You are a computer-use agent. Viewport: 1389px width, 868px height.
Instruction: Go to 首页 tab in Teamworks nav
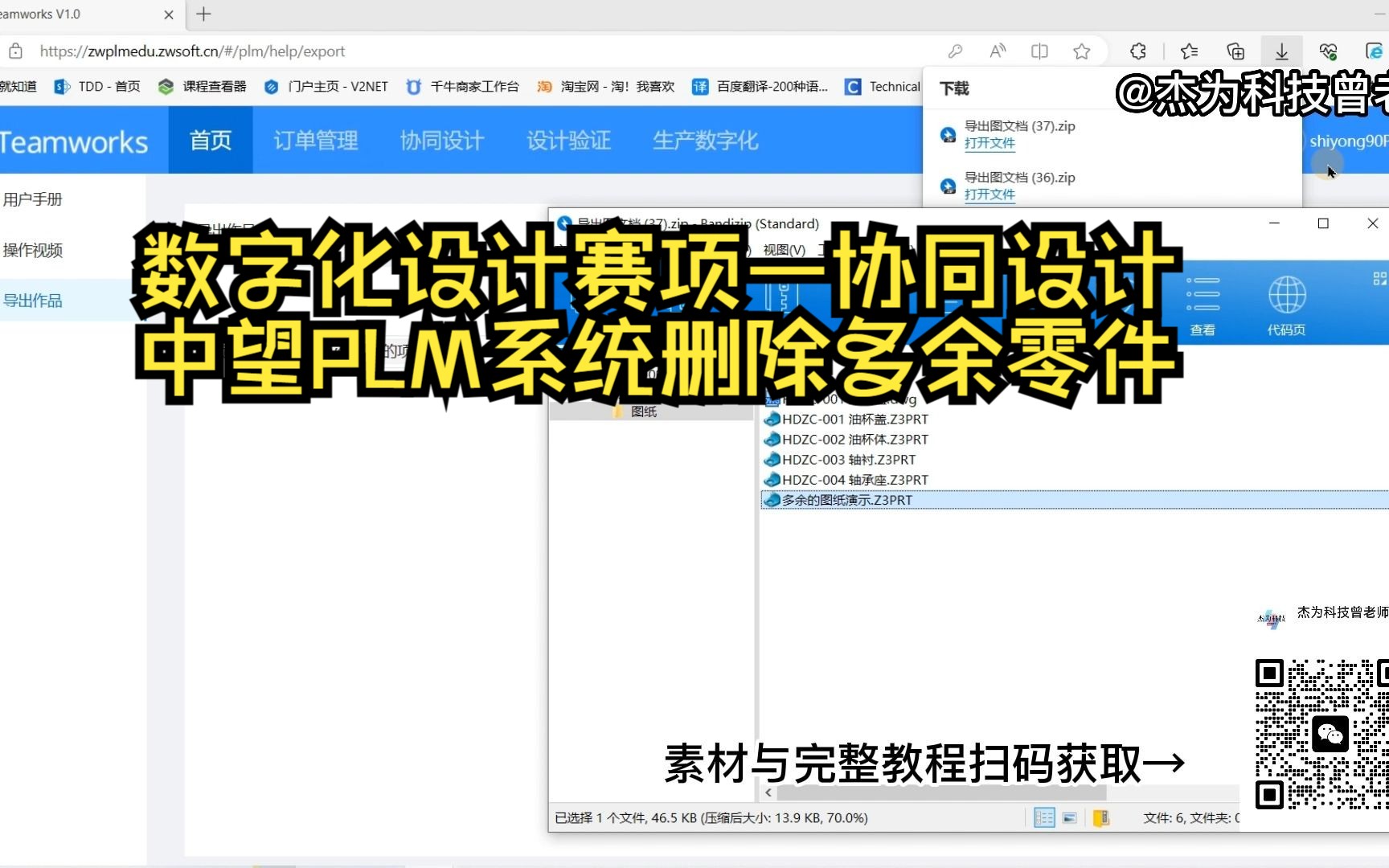tap(211, 140)
